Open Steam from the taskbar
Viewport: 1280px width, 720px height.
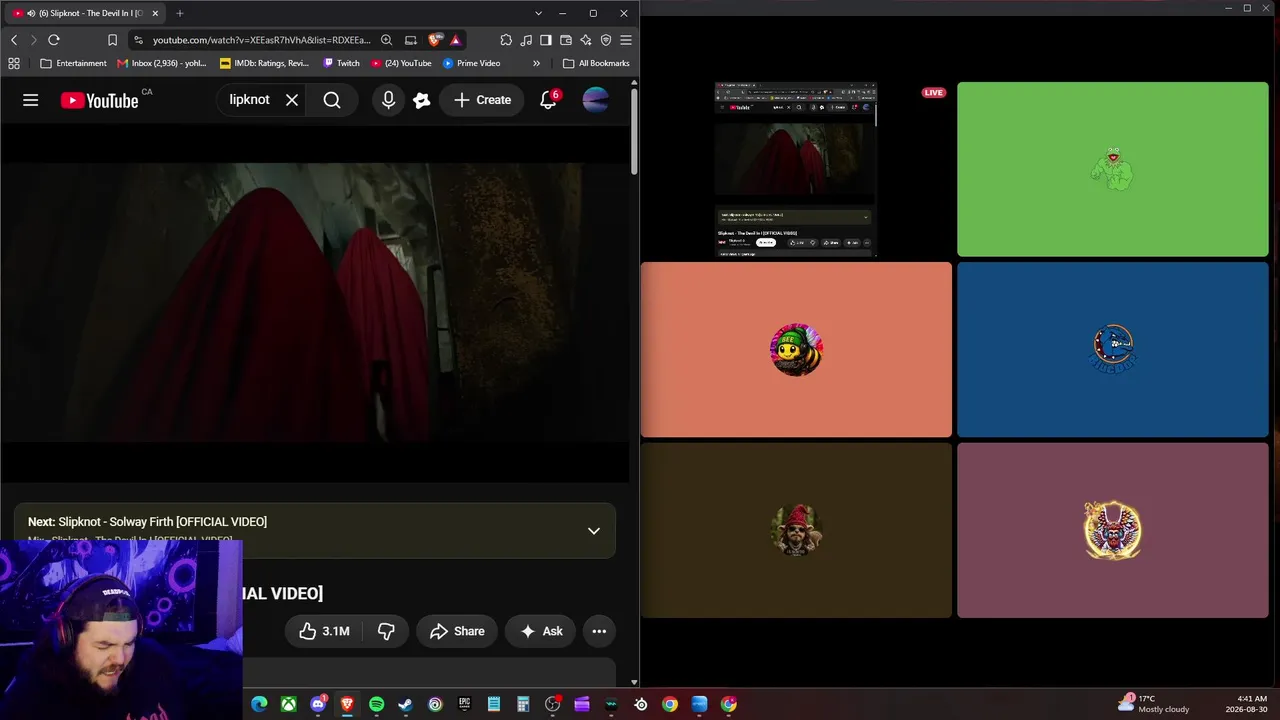click(406, 704)
